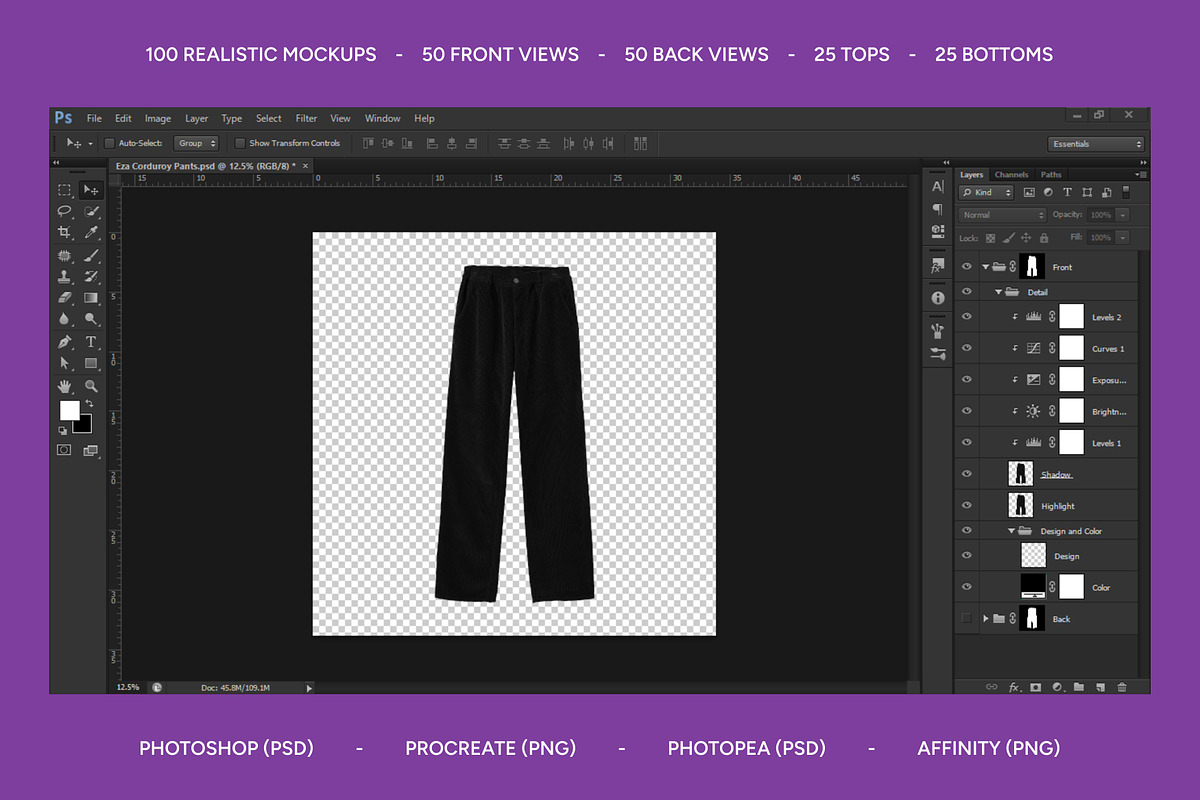Toggle Quick Mask mode
This screenshot has width=1200, height=800.
(64, 450)
